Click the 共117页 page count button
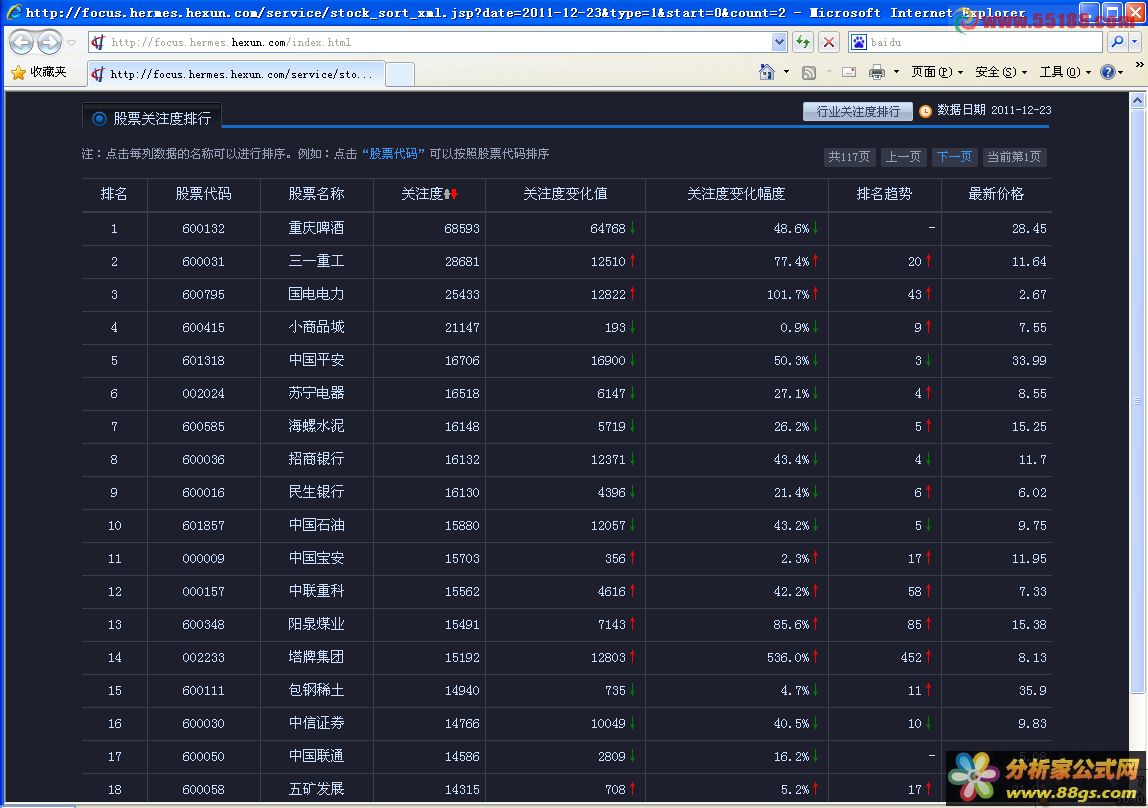The width and height of the screenshot is (1148, 808). tap(849, 157)
